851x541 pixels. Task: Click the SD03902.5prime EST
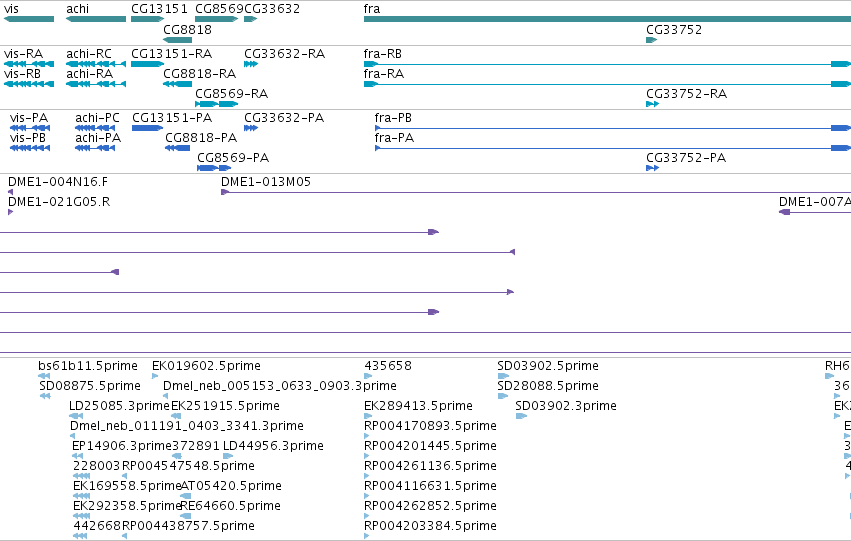(x=503, y=376)
